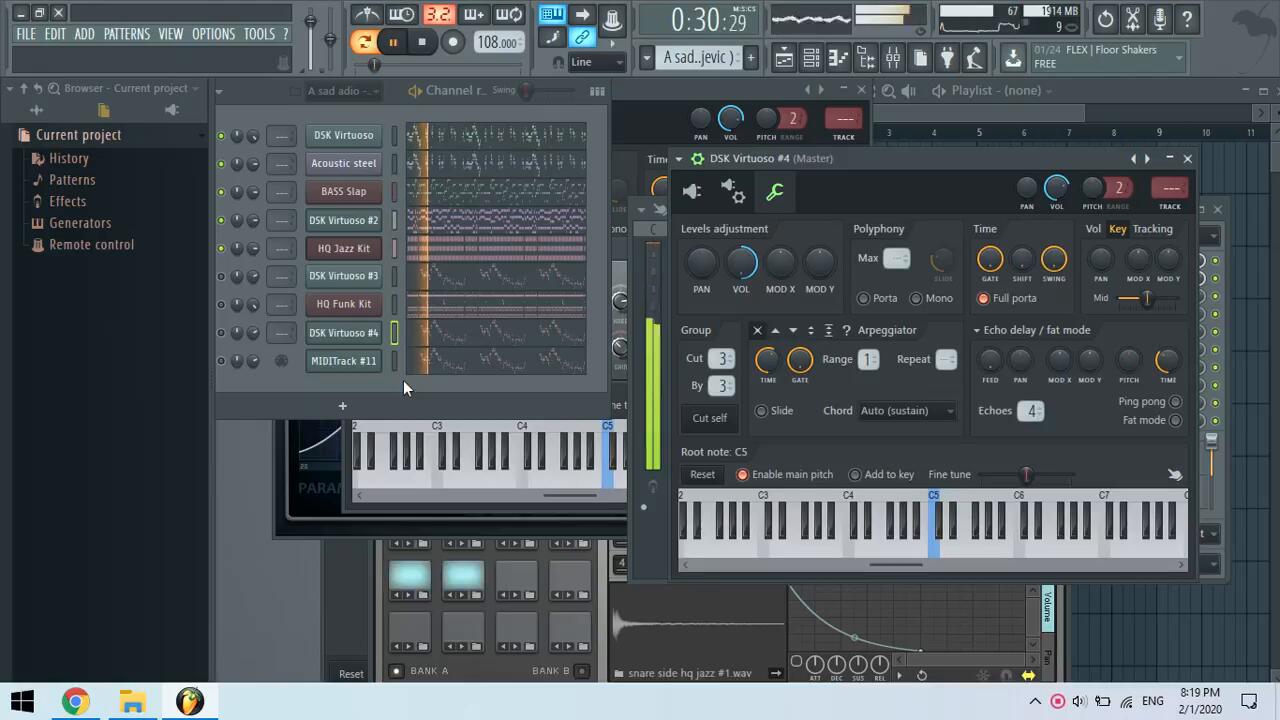The width and height of the screenshot is (1280, 720).
Task: Click the microphone recording icon
Action: coord(1159,19)
